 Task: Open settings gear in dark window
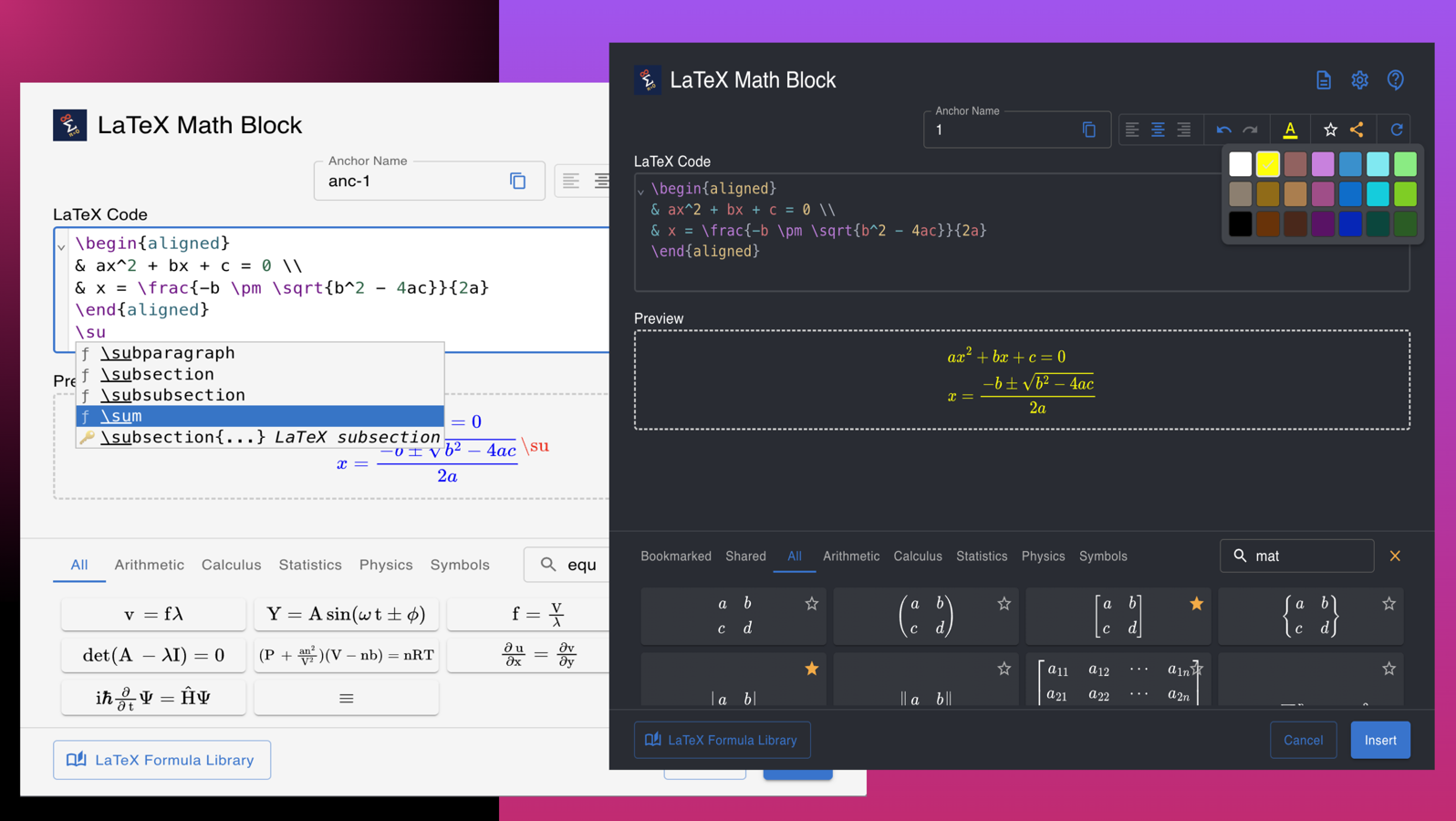coord(1359,80)
